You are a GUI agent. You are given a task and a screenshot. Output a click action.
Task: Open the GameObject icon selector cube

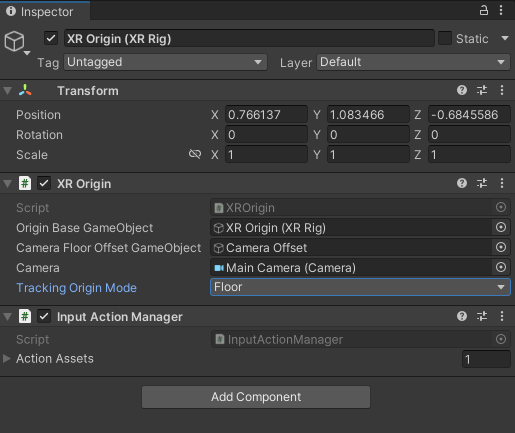[15, 42]
